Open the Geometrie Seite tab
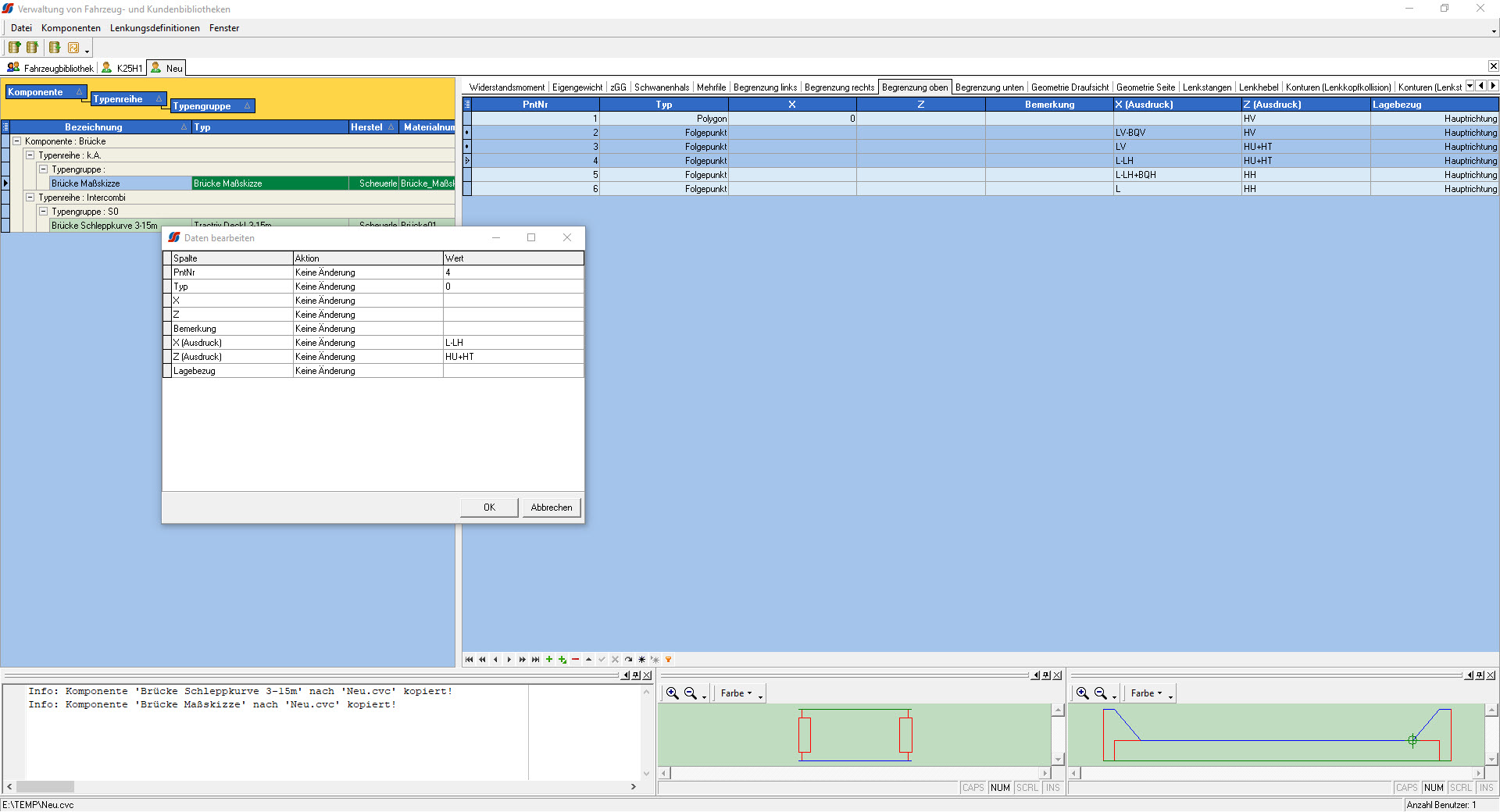 click(x=1145, y=87)
